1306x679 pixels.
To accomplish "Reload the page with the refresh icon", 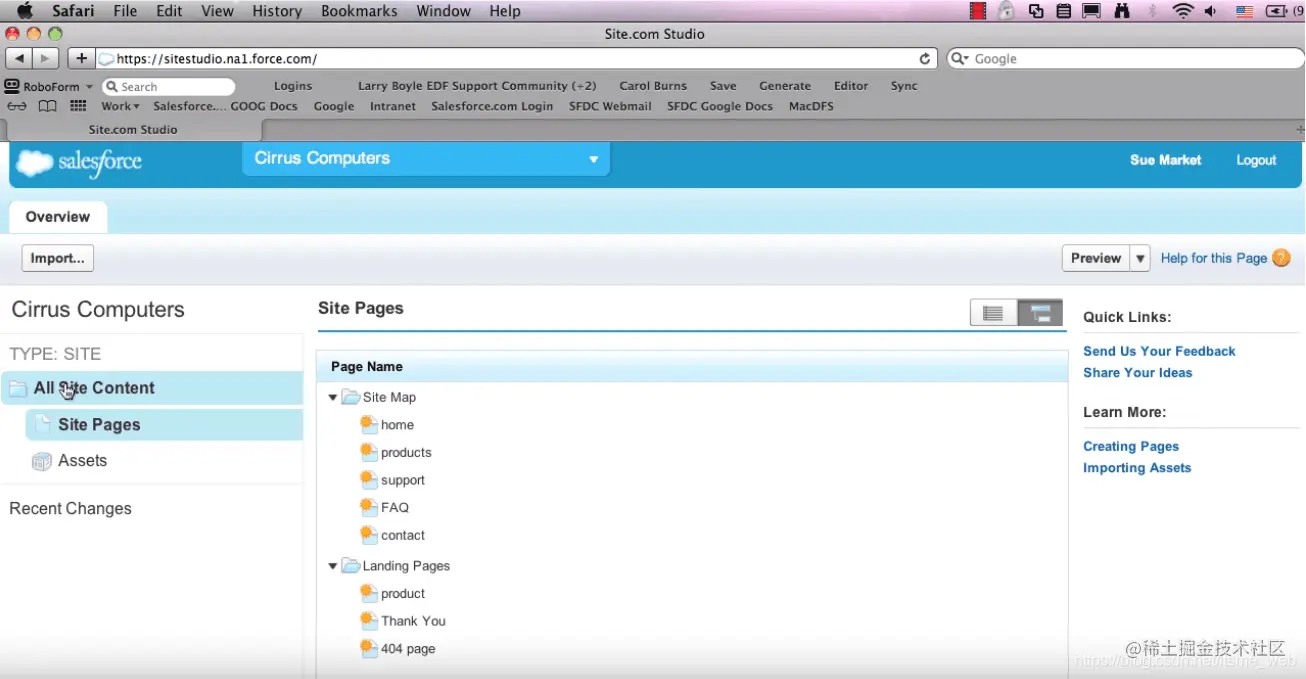I will [x=925, y=59].
